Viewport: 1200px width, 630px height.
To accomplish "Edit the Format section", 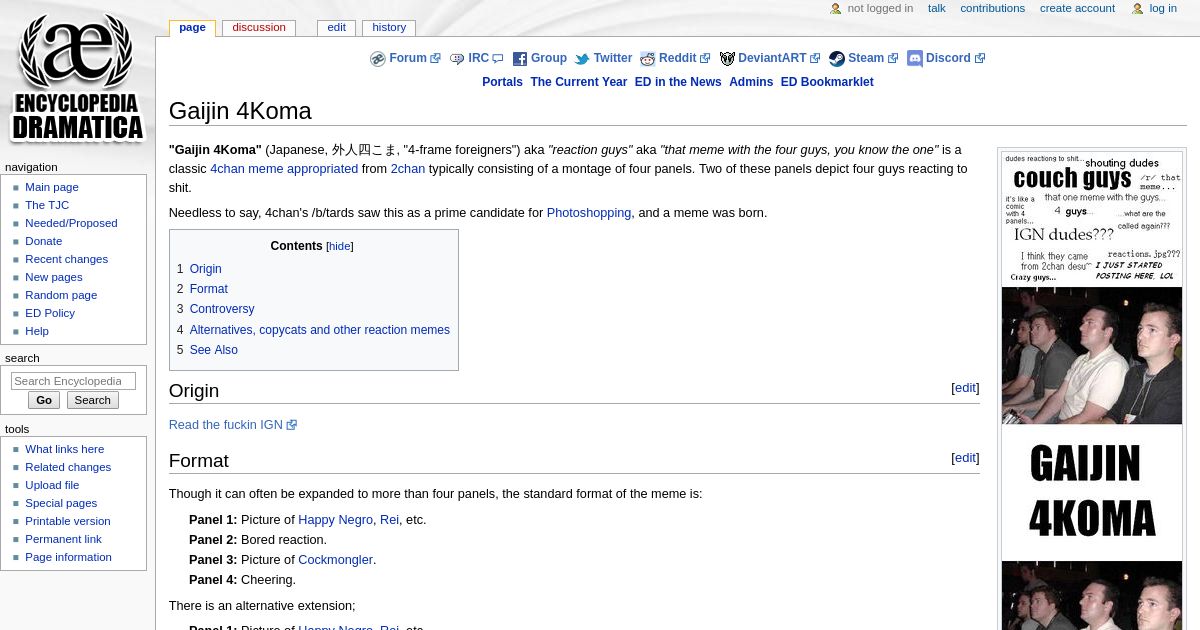I will pos(965,458).
